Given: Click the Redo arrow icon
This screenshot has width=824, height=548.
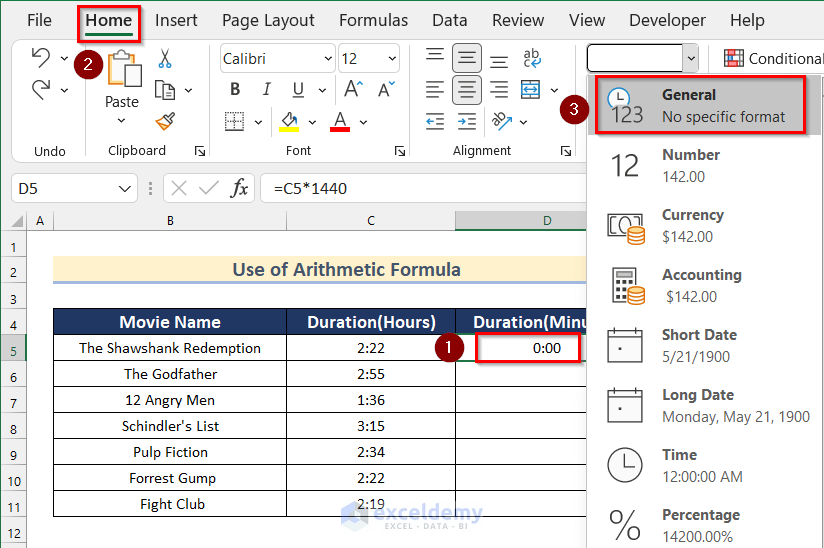Looking at the screenshot, I should [40, 90].
